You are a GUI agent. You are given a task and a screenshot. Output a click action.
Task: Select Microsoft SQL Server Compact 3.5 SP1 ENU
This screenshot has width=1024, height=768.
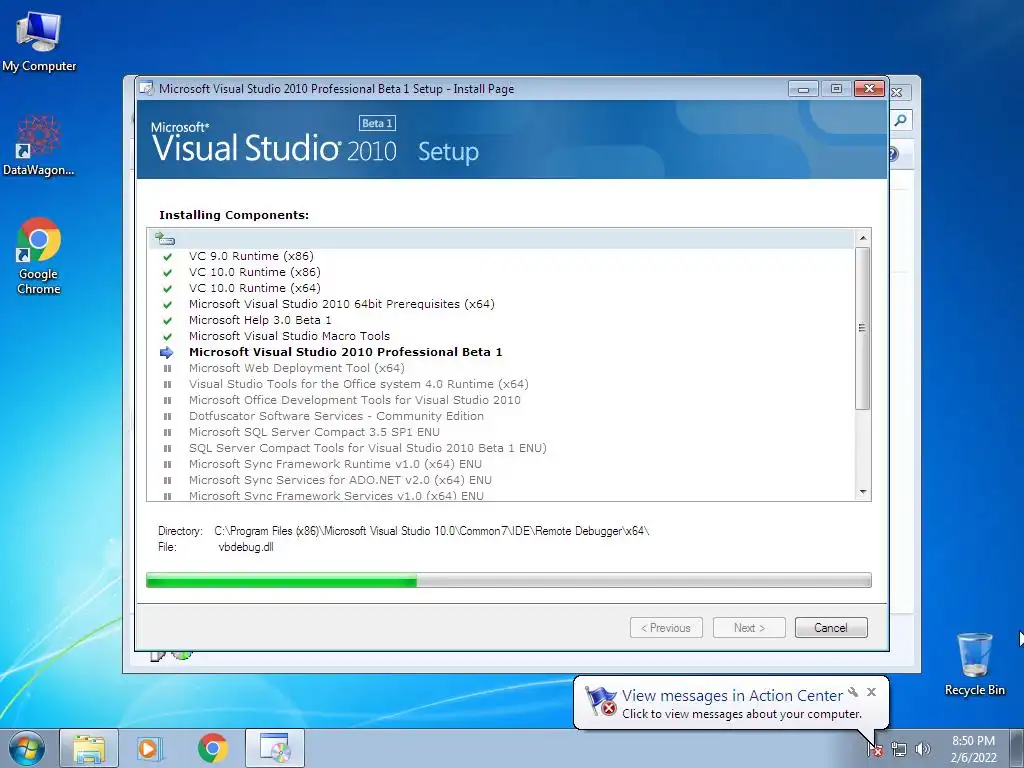click(x=314, y=432)
